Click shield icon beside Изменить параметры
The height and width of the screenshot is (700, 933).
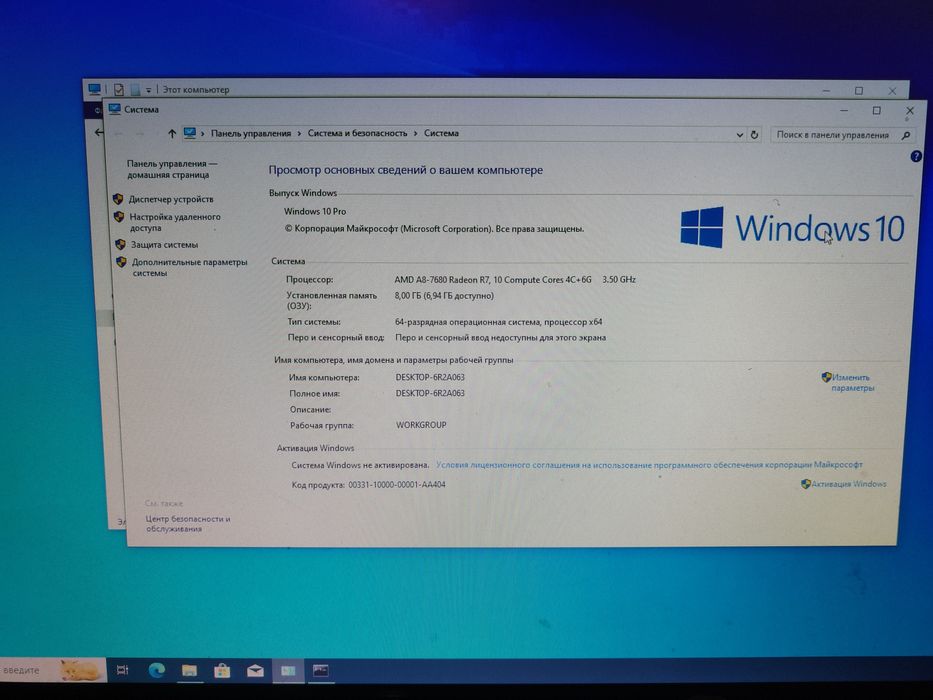click(826, 377)
